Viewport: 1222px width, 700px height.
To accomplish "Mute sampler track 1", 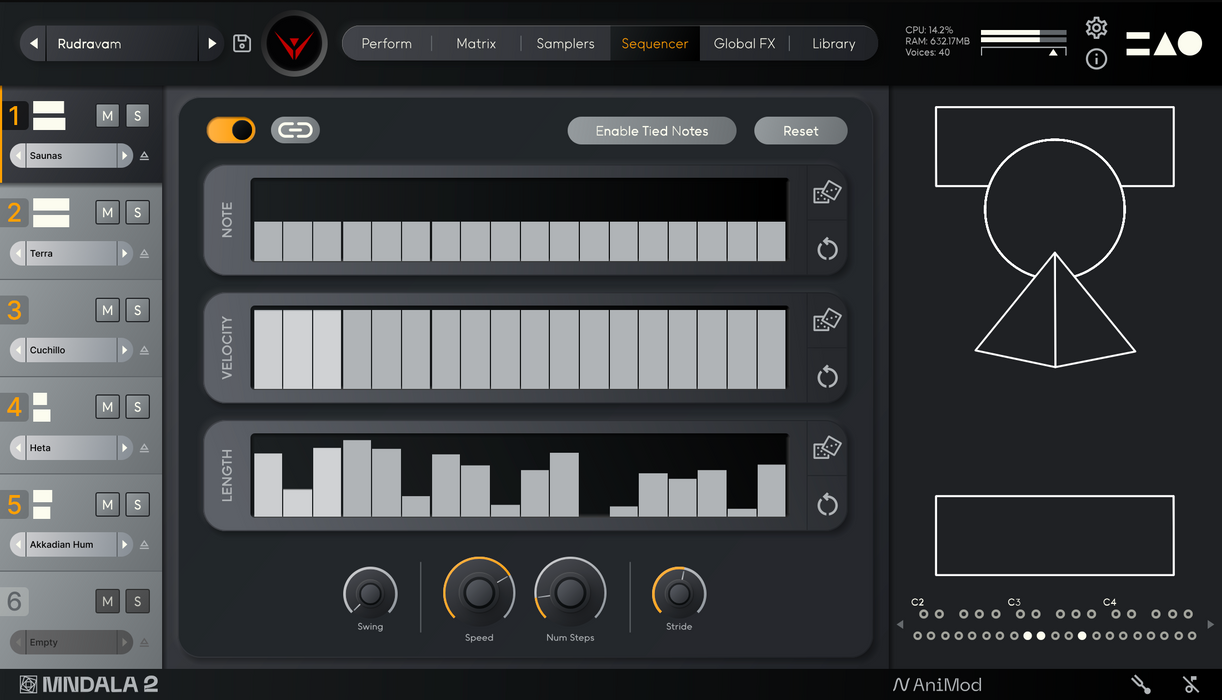I will coord(107,116).
